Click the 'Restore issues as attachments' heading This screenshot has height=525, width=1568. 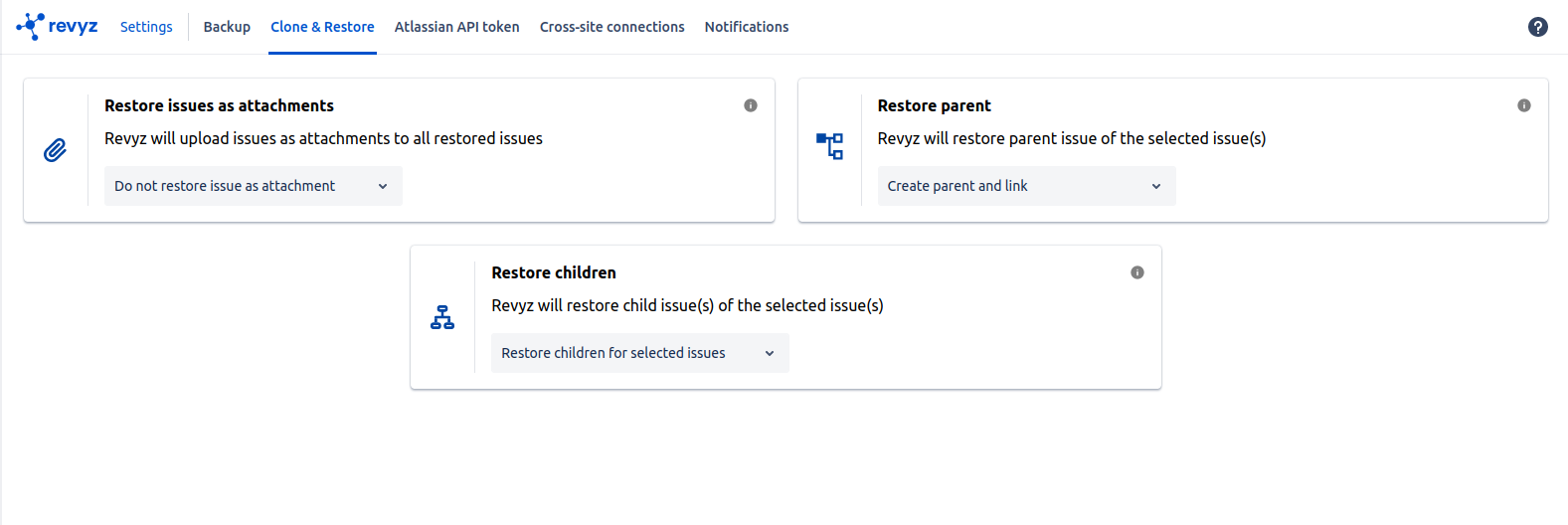(x=219, y=105)
